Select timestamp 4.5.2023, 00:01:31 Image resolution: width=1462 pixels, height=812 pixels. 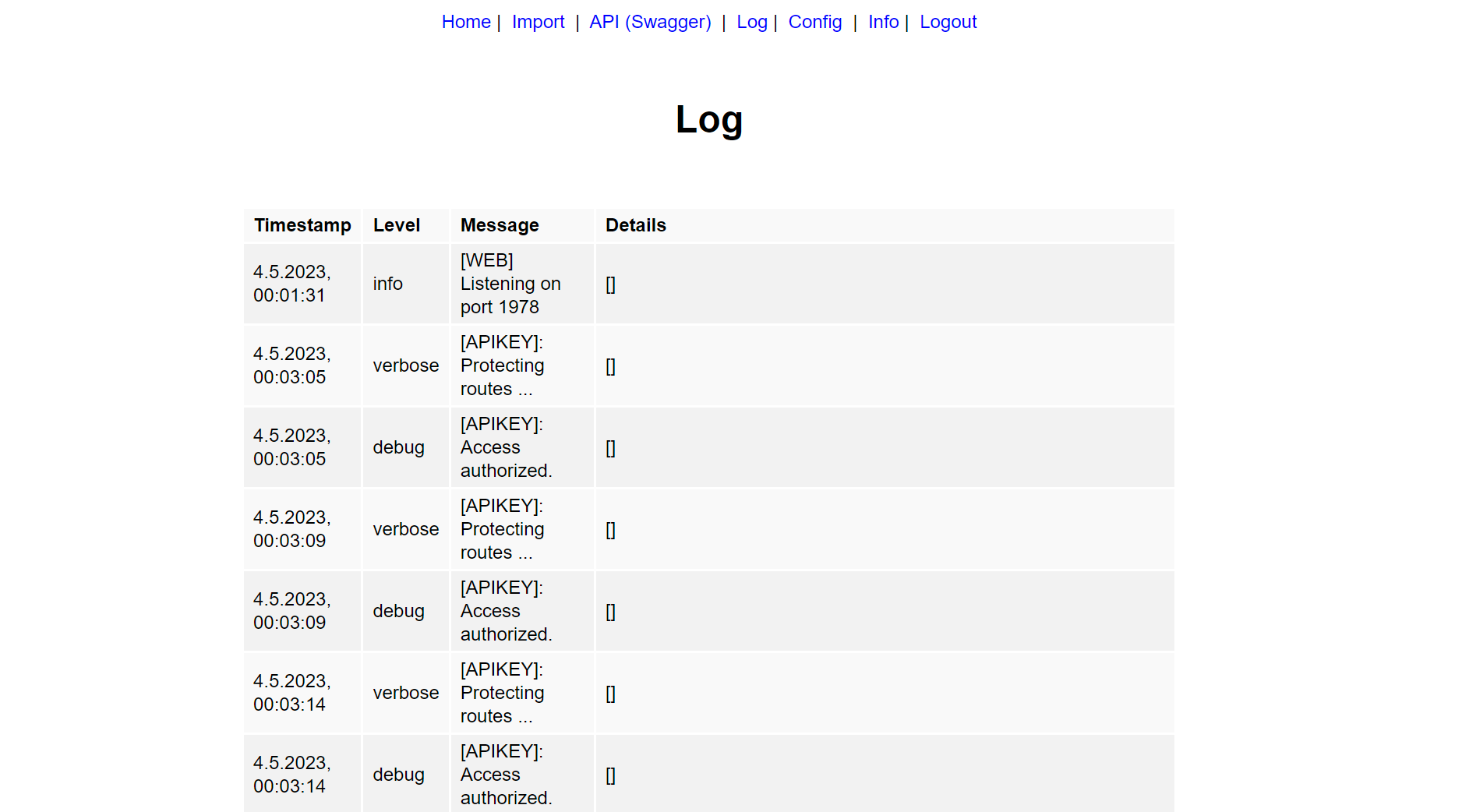tap(302, 284)
